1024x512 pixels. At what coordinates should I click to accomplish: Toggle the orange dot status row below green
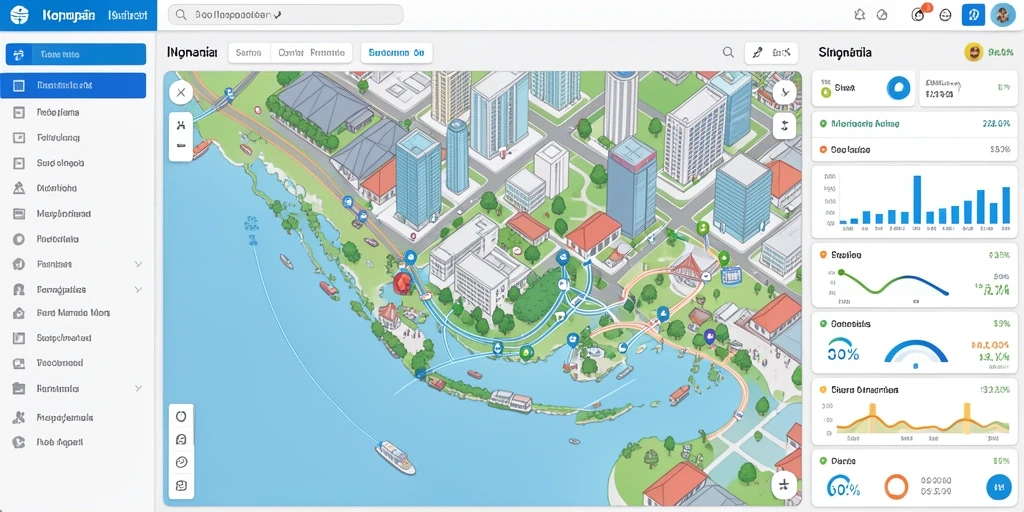912,150
